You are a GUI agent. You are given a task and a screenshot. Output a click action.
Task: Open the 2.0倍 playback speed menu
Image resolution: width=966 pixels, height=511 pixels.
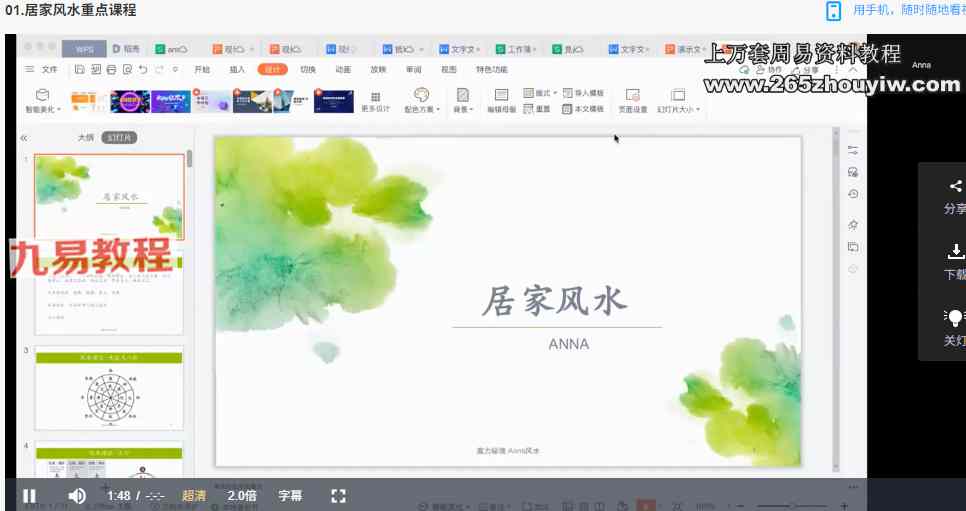point(242,495)
